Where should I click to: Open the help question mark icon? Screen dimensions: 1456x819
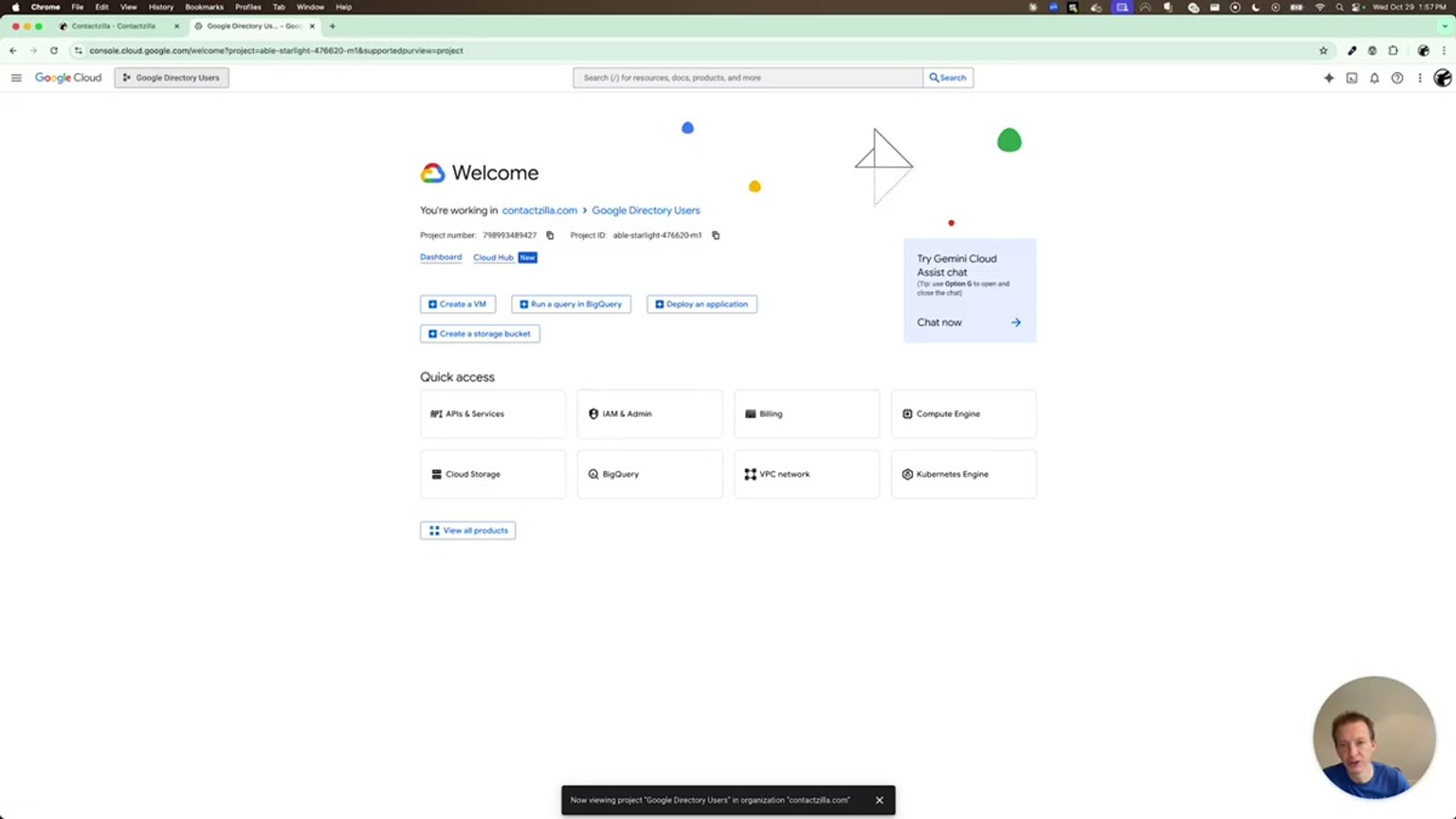1397,78
